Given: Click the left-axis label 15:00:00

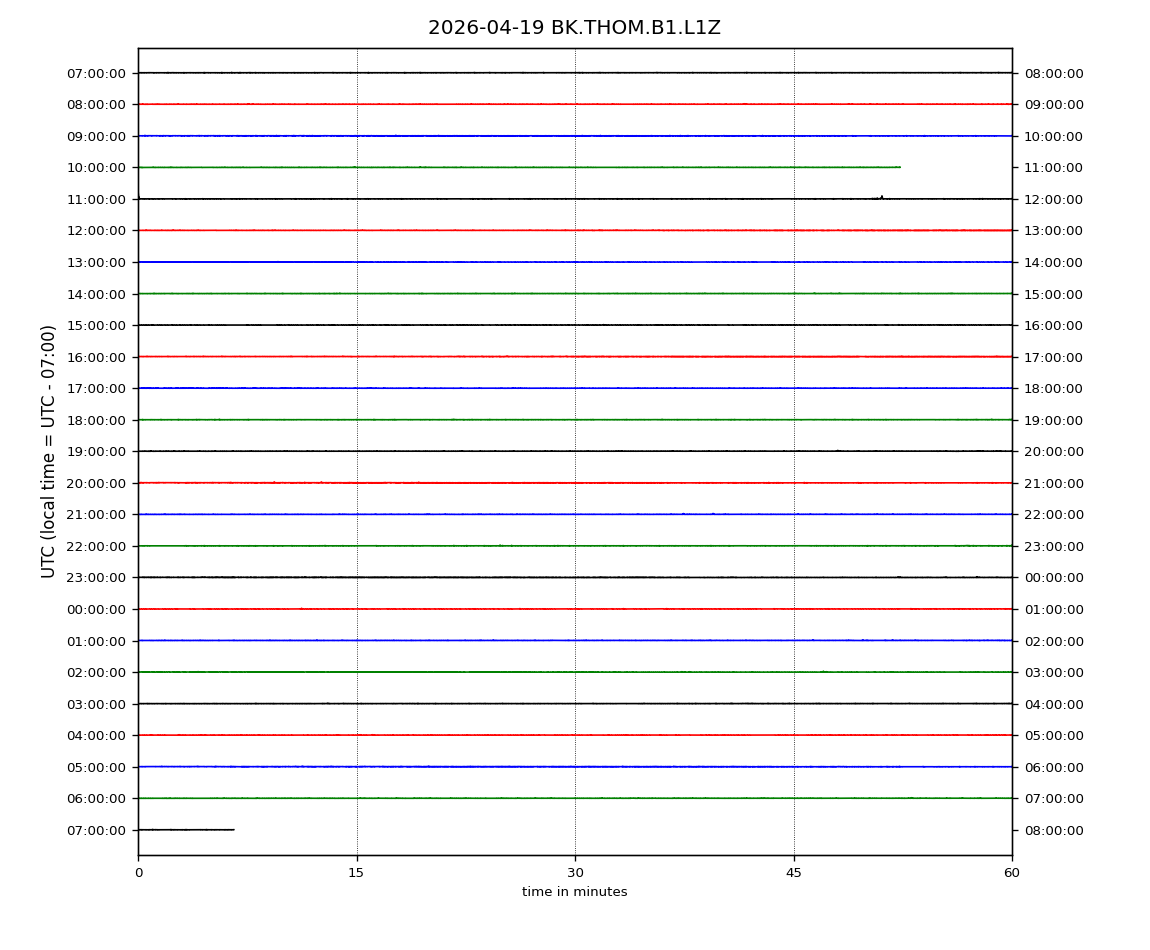Looking at the screenshot, I should 96,326.
